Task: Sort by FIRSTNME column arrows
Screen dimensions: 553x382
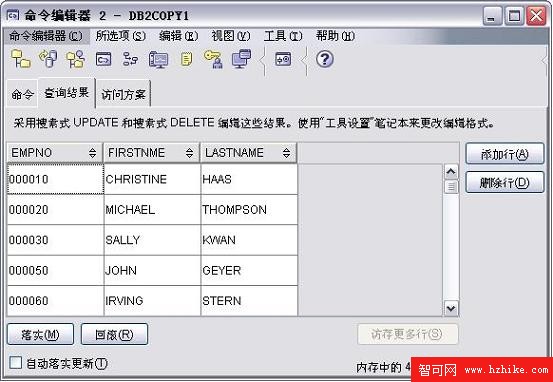Action: (x=189, y=153)
